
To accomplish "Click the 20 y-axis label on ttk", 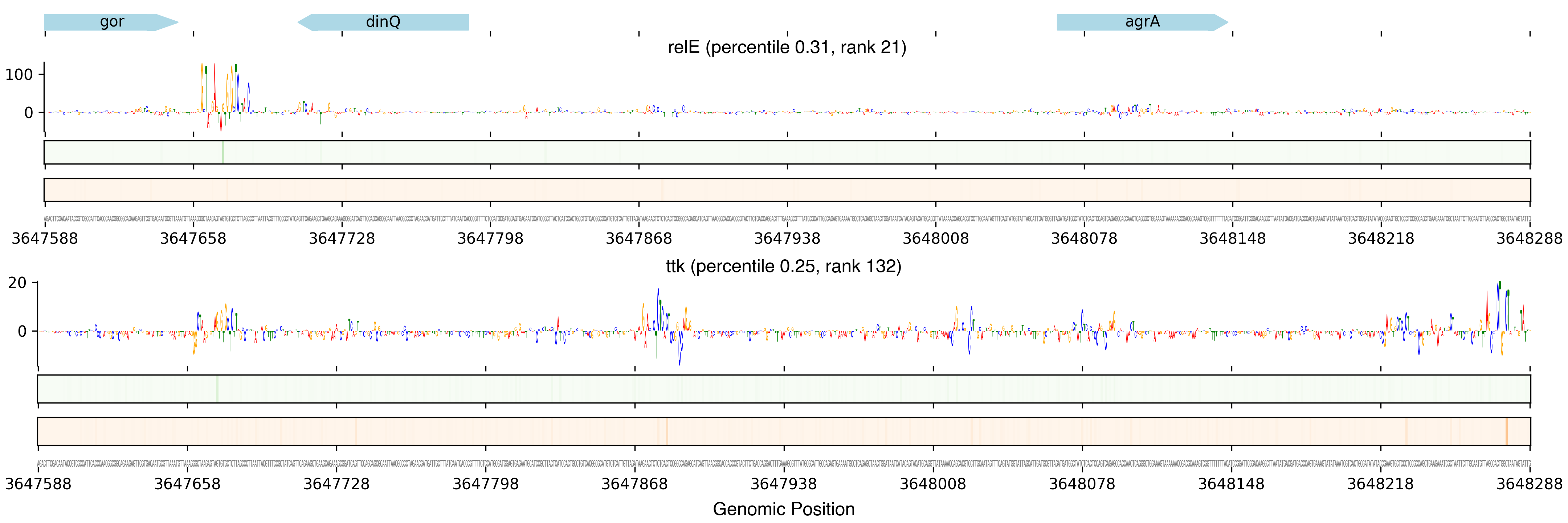I will [17, 283].
